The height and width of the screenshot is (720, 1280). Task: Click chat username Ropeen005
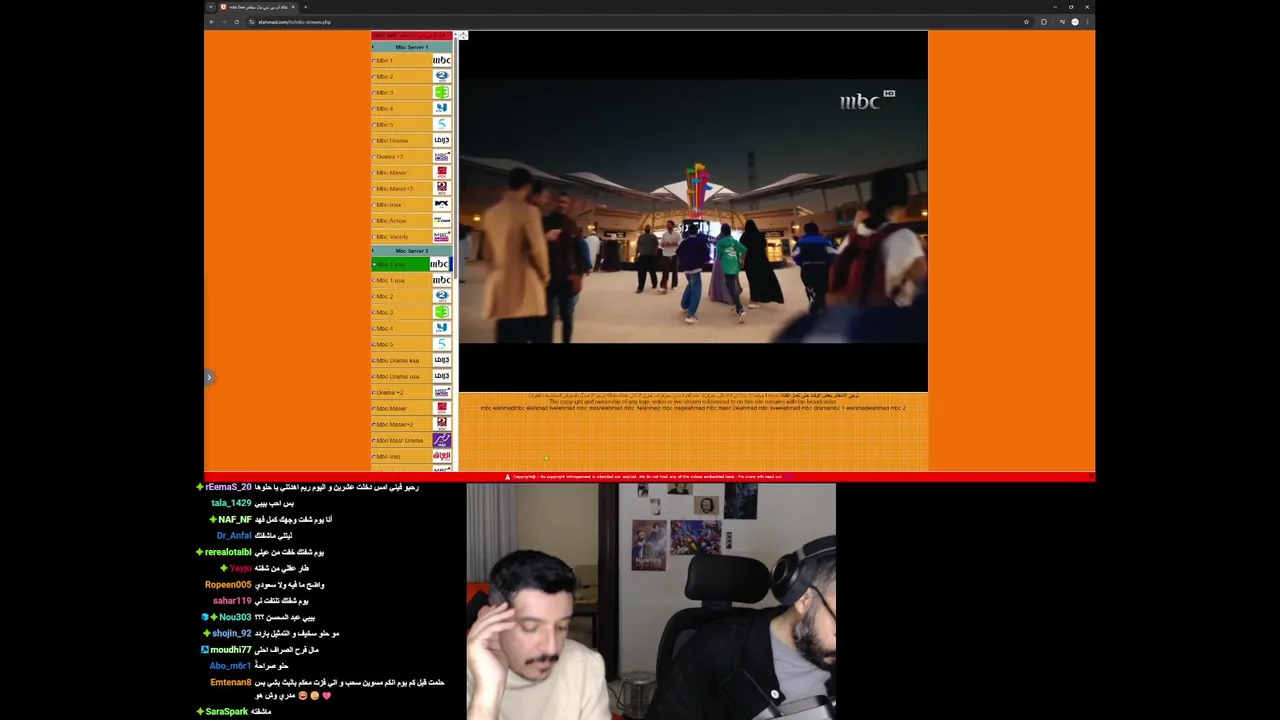click(x=228, y=585)
